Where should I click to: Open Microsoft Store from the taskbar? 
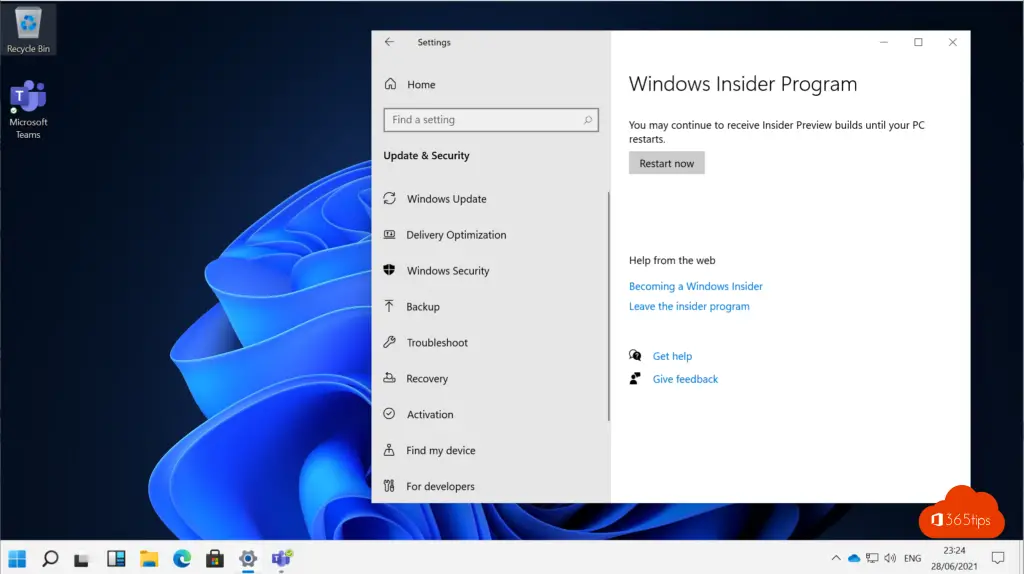(215, 558)
